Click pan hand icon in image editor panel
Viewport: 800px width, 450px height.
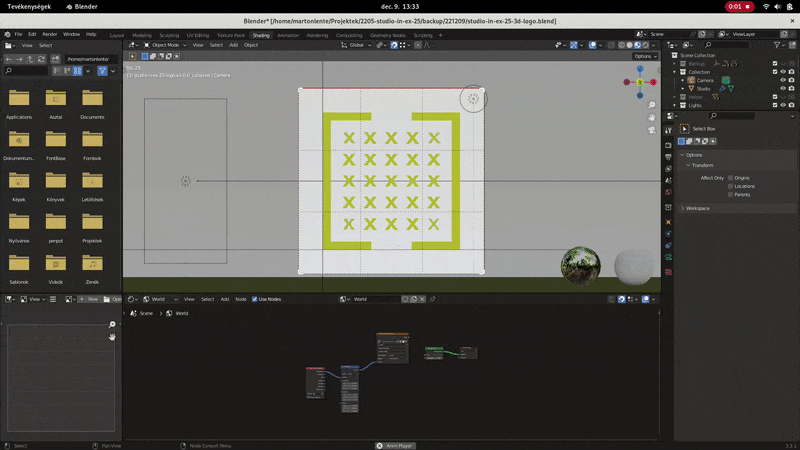tap(112, 337)
